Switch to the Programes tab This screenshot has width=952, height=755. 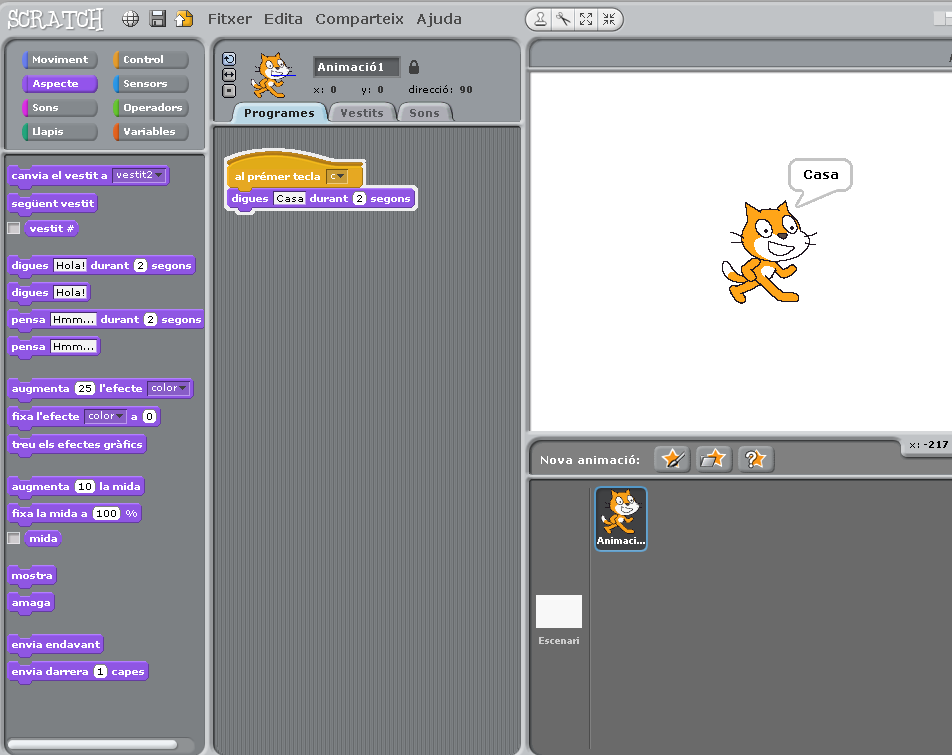coord(279,113)
